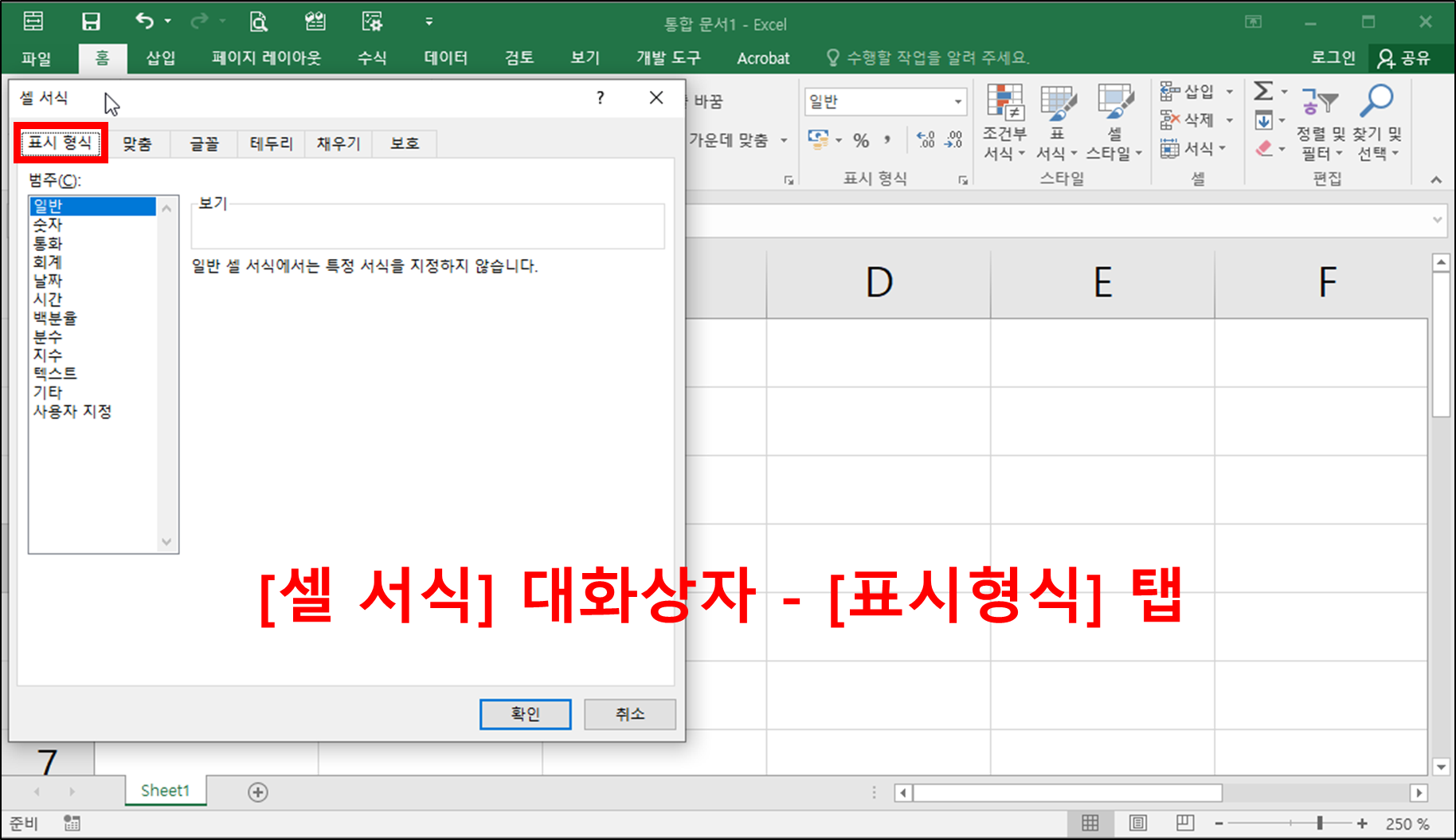1456x840 pixels.
Task: Save the workbook via quick access toolbar
Action: (x=92, y=21)
